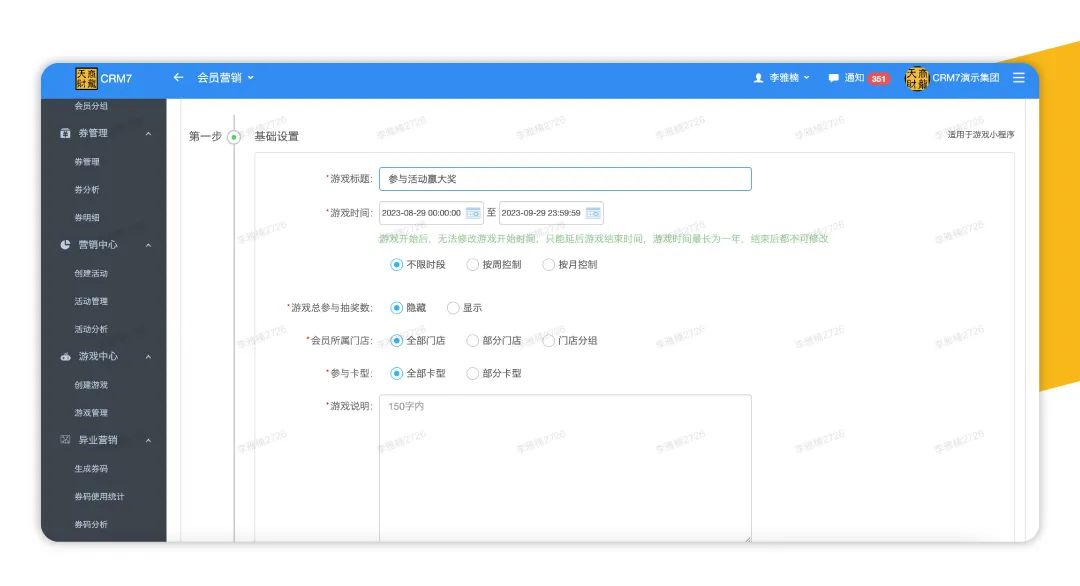The height and width of the screenshot is (586, 1080).
Task: Select the 全部卡型 radio option
Action: 396,373
